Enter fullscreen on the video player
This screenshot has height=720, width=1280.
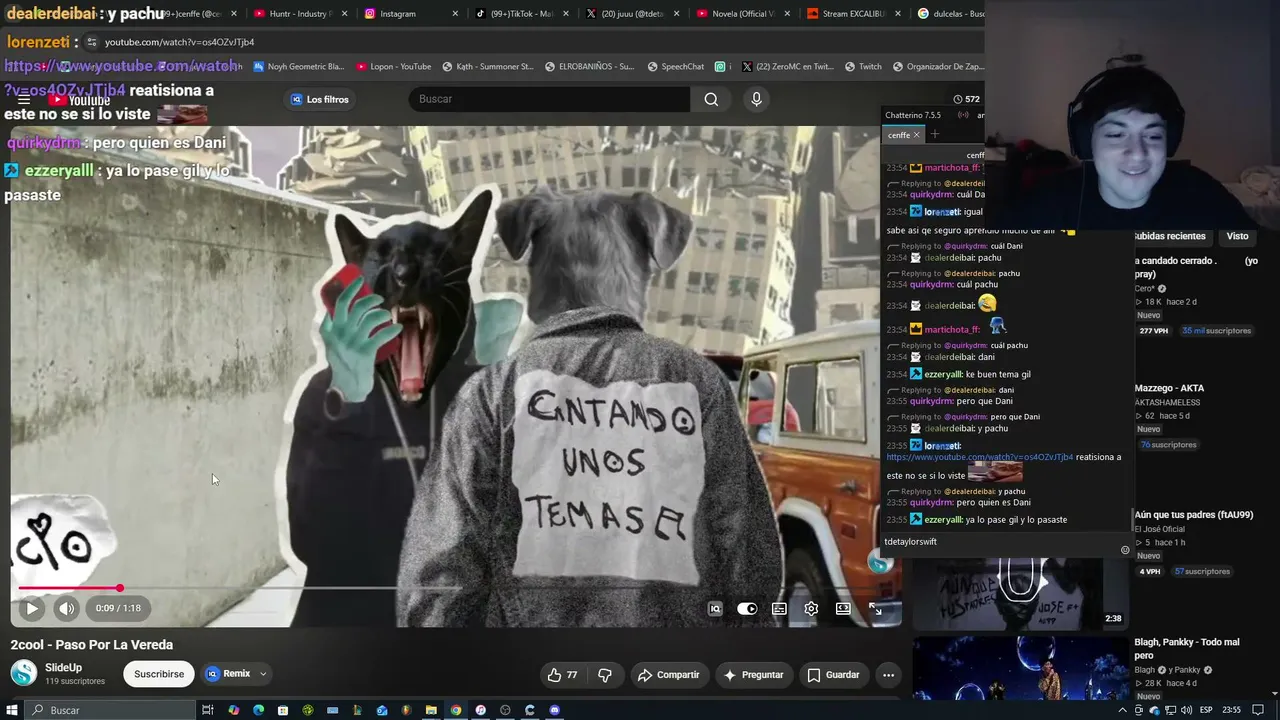coord(875,608)
